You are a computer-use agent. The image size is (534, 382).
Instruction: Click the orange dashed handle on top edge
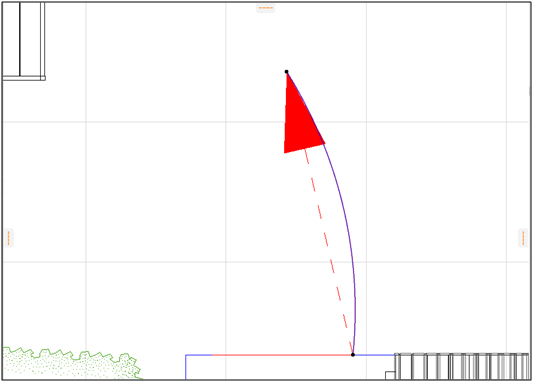pyautogui.click(x=266, y=8)
